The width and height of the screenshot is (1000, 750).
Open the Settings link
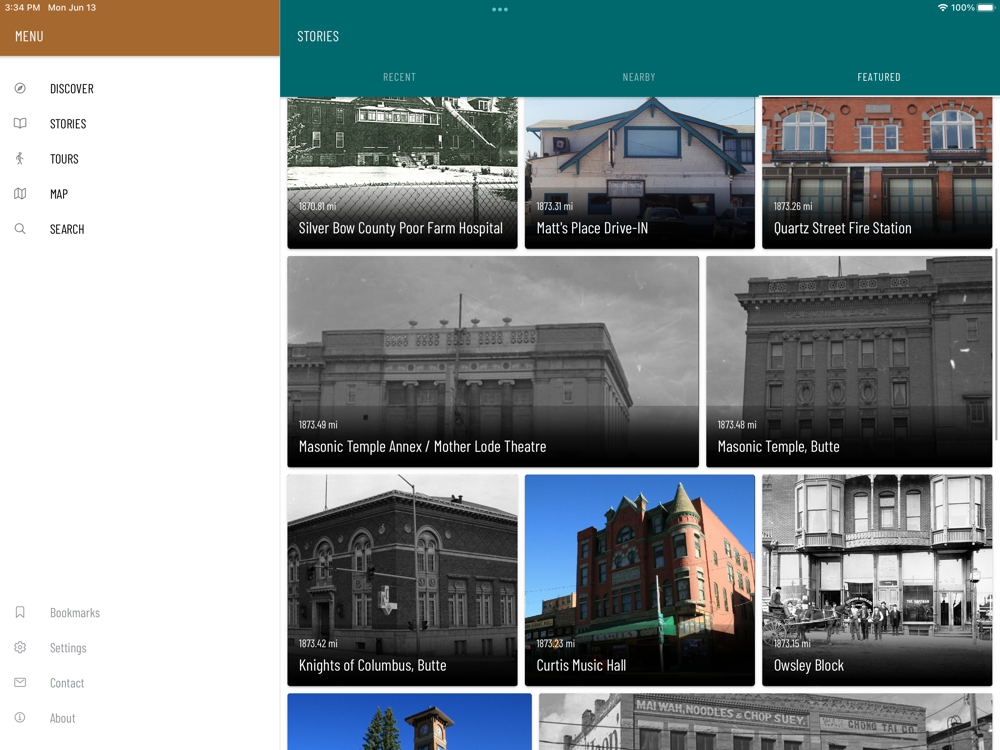coord(68,648)
